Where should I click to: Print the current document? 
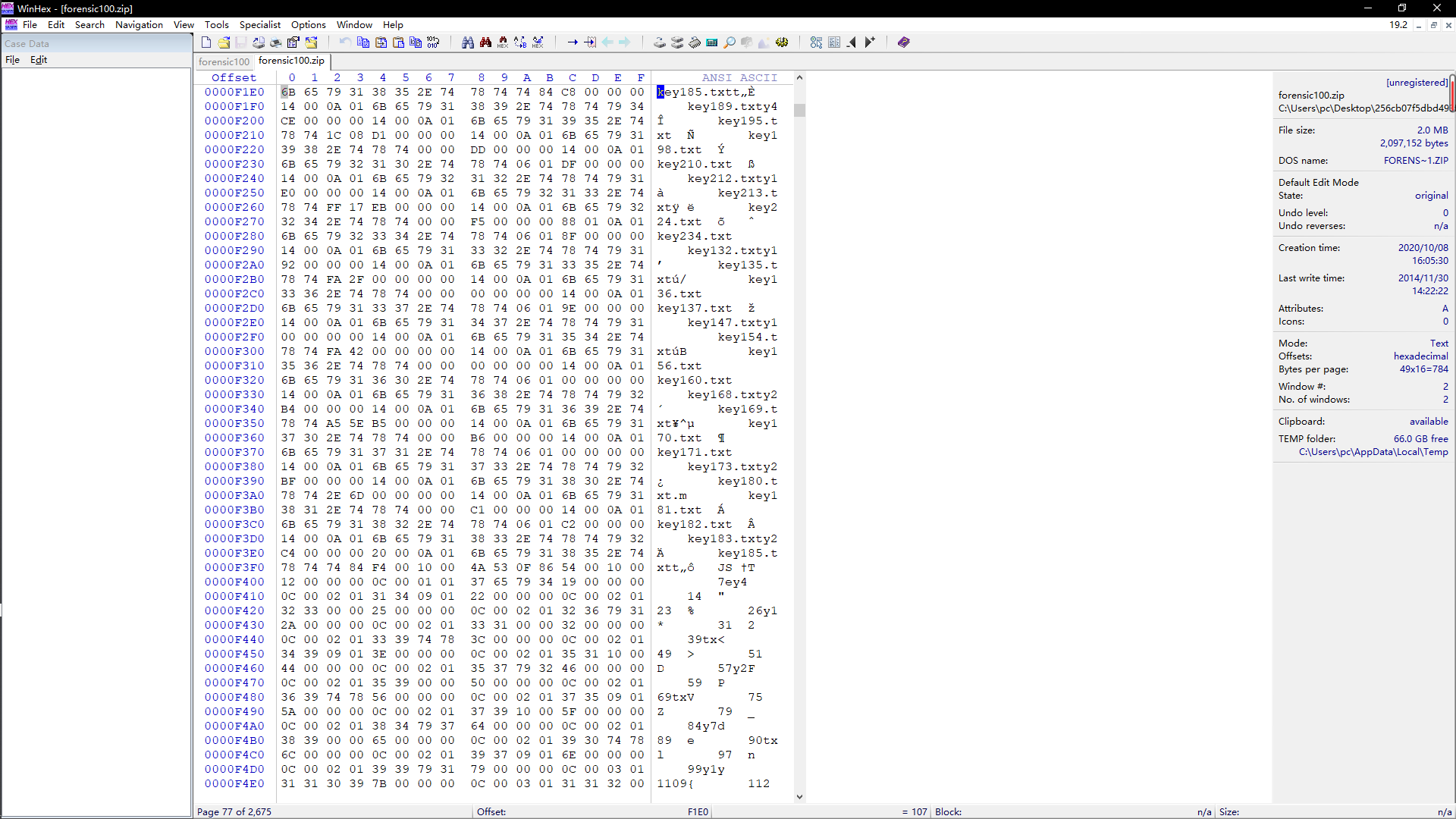275,42
